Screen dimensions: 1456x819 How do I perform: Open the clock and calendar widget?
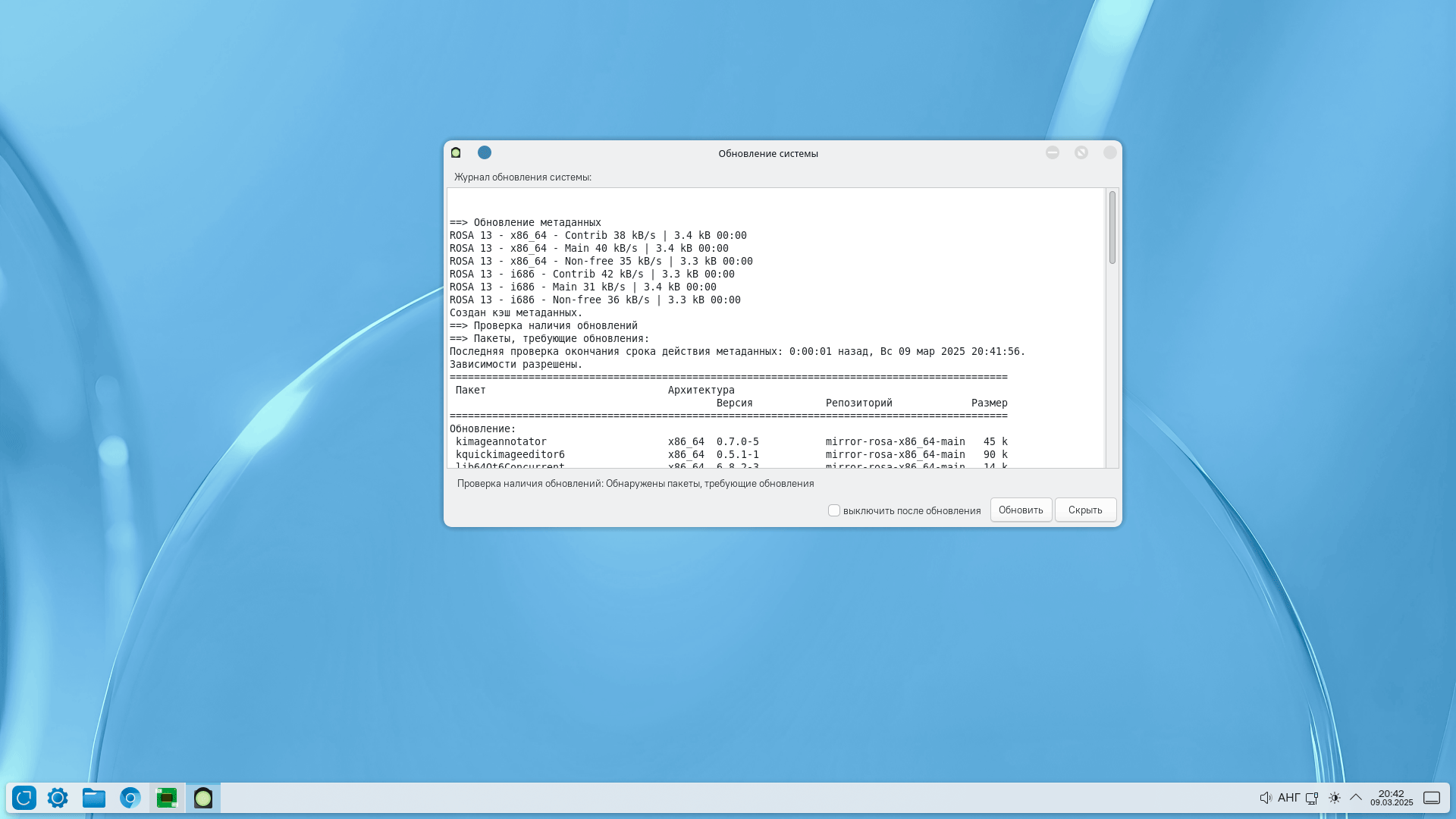[x=1392, y=798]
